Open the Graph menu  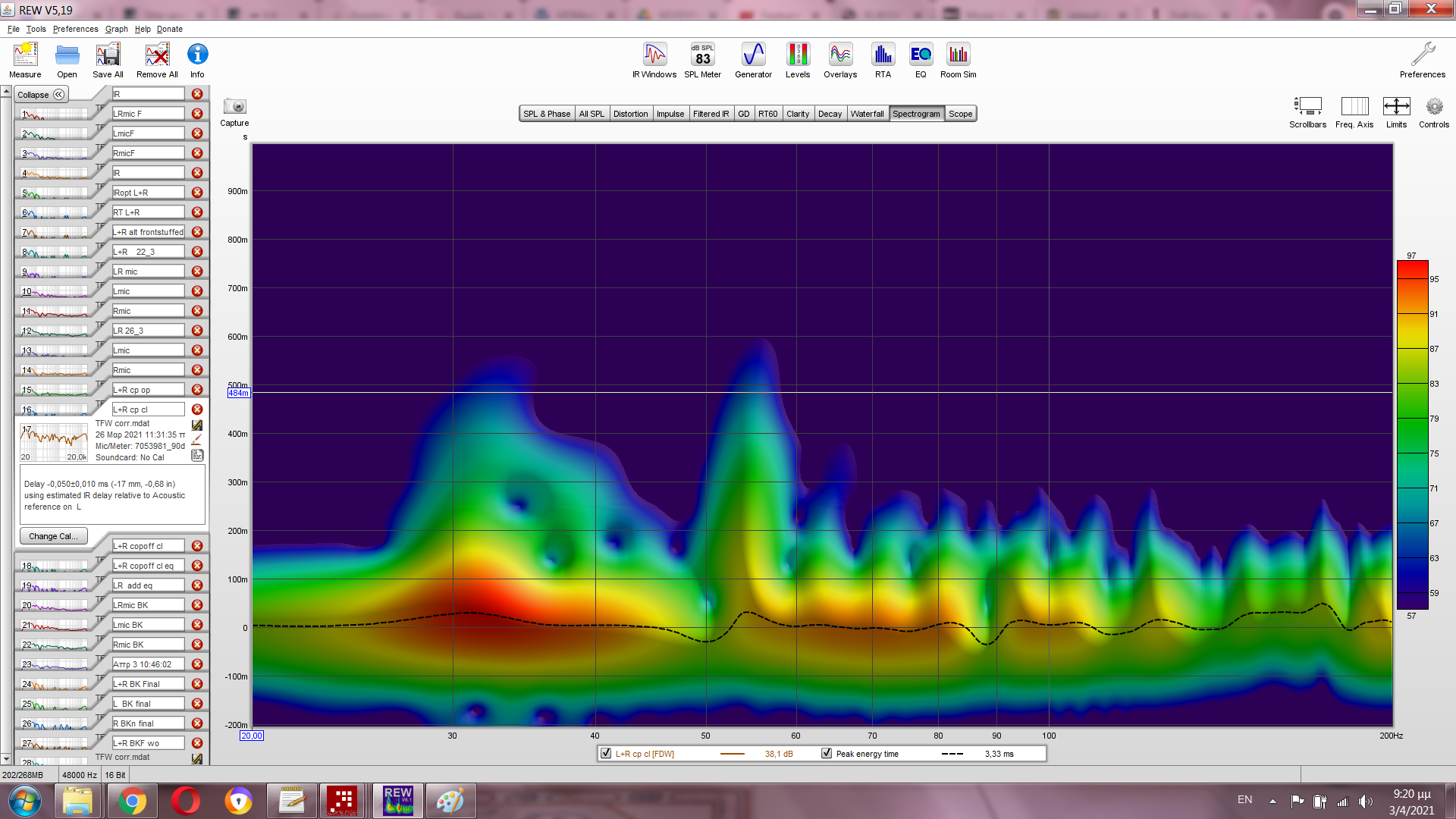pyautogui.click(x=116, y=29)
